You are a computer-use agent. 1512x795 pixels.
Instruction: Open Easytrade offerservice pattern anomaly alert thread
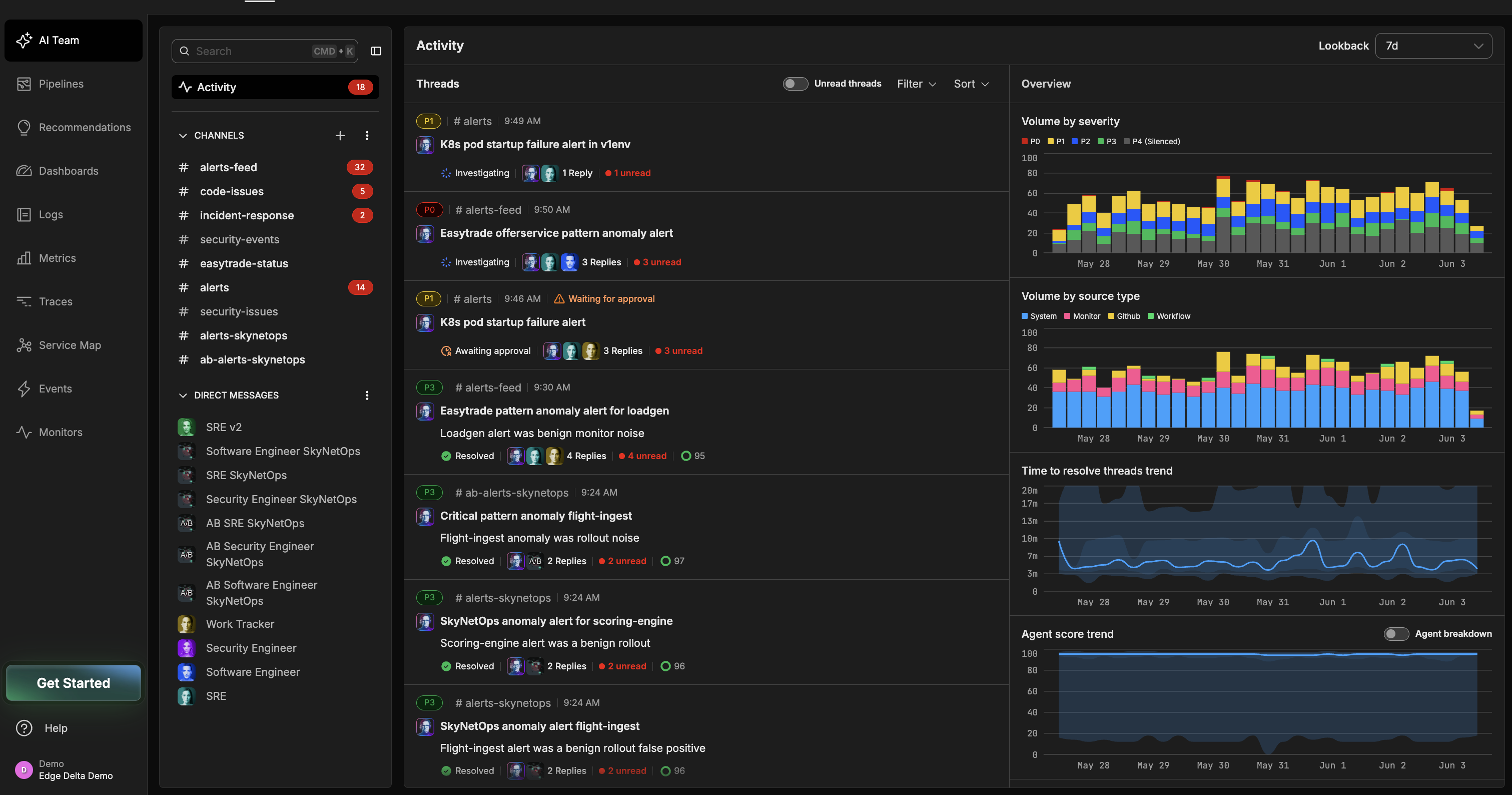[x=556, y=233]
